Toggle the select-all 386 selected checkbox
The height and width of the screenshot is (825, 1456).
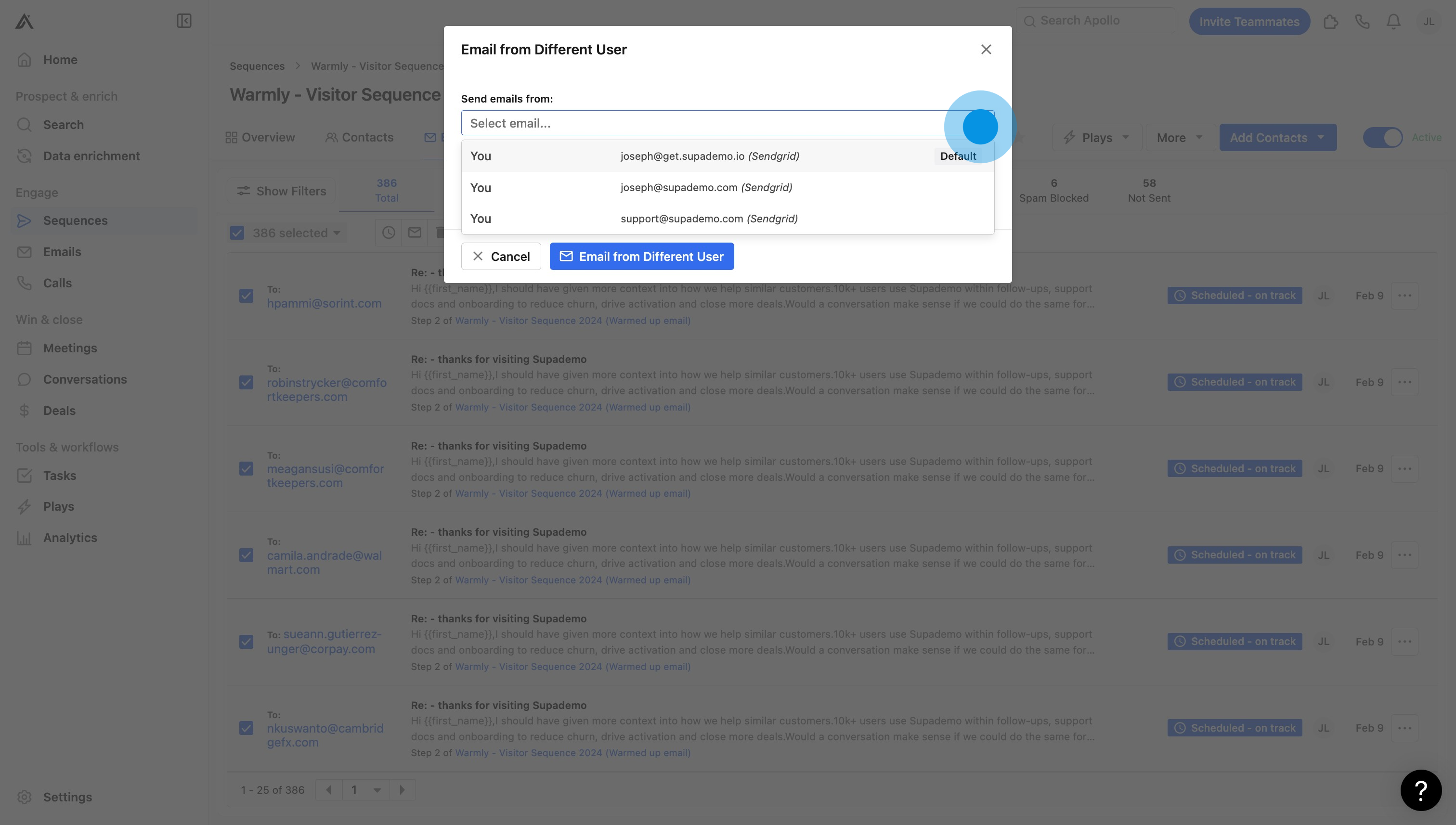click(x=237, y=233)
